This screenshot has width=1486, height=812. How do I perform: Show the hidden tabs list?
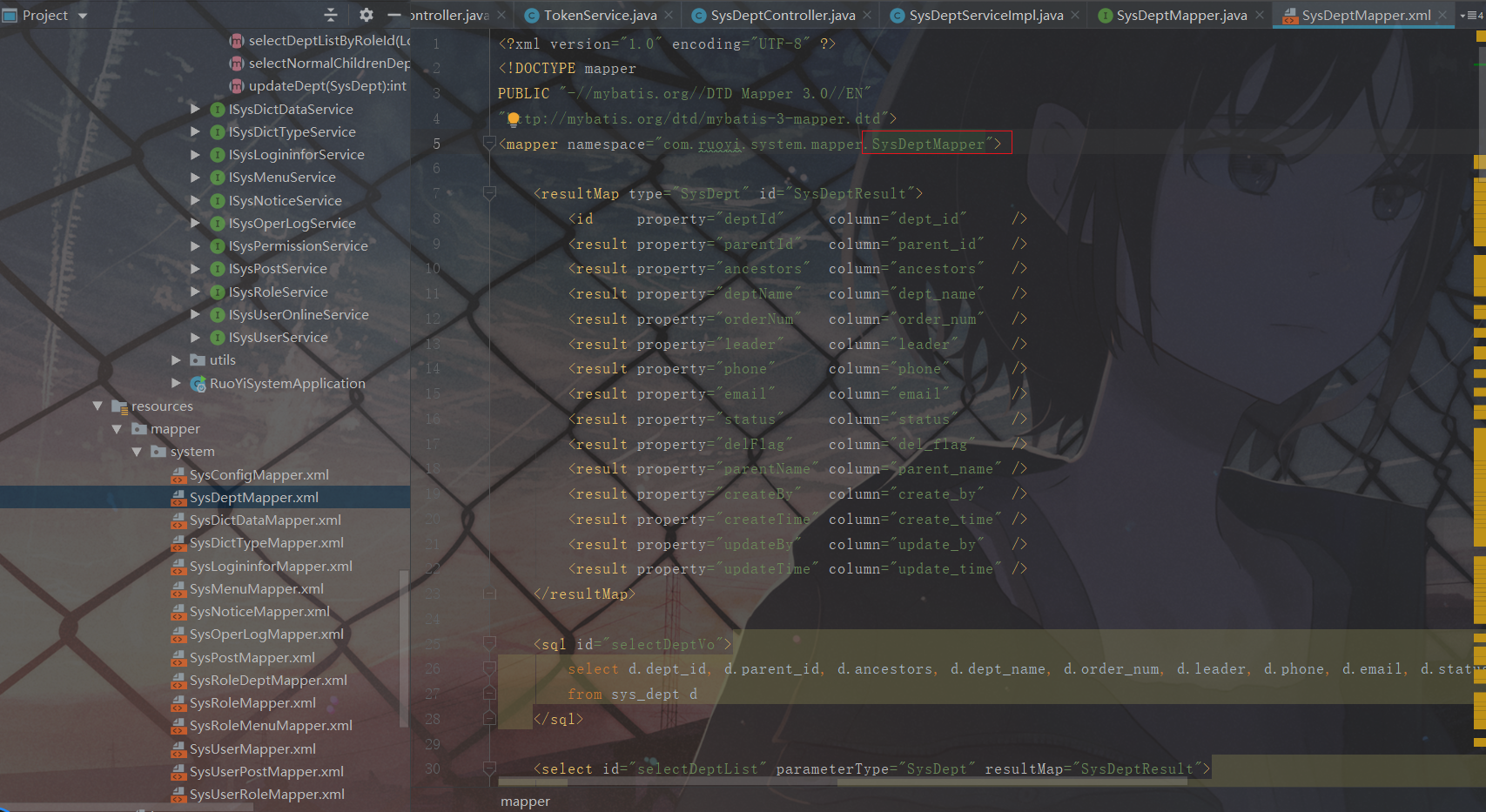pyautogui.click(x=1471, y=15)
